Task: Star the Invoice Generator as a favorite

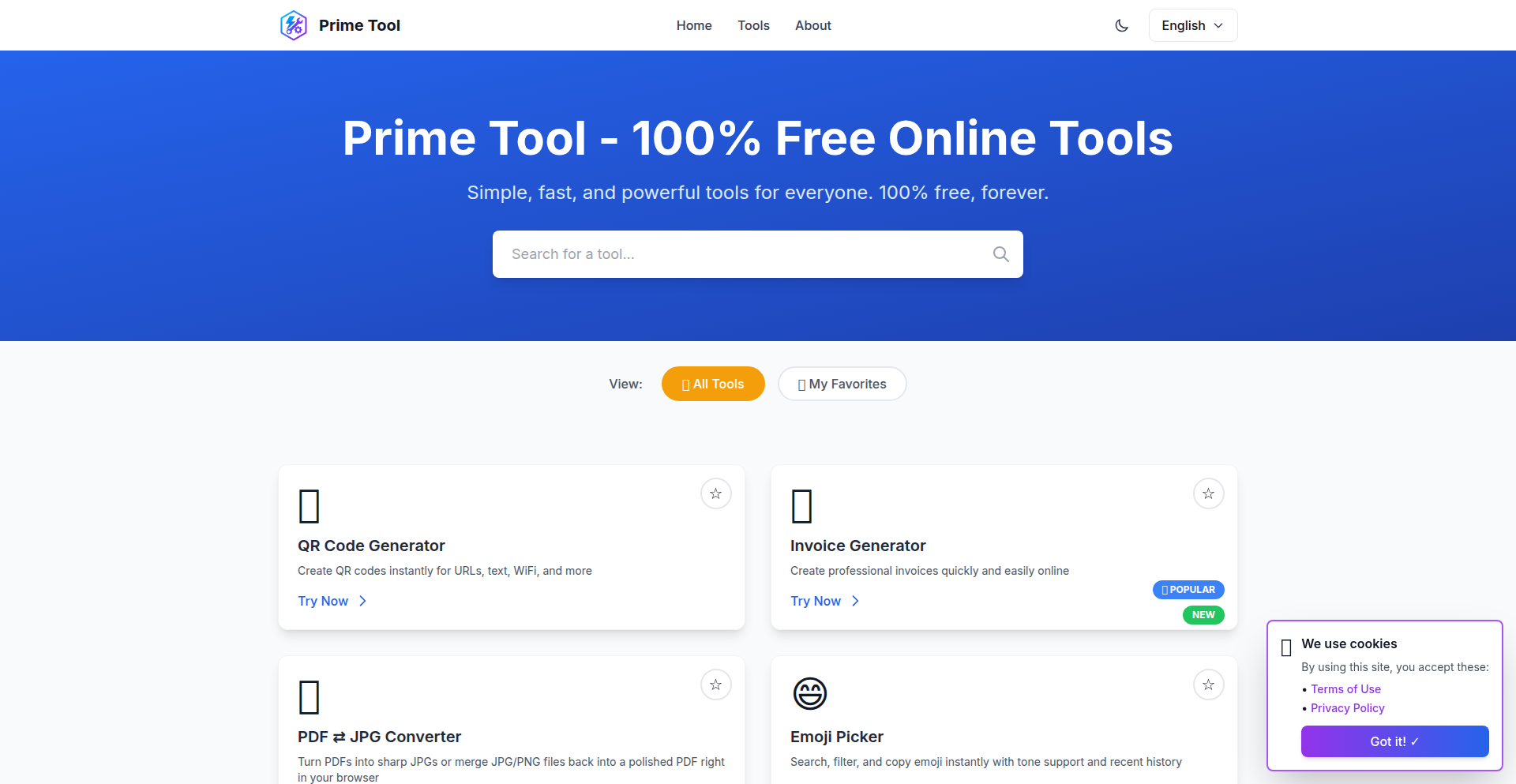Action: (1208, 493)
